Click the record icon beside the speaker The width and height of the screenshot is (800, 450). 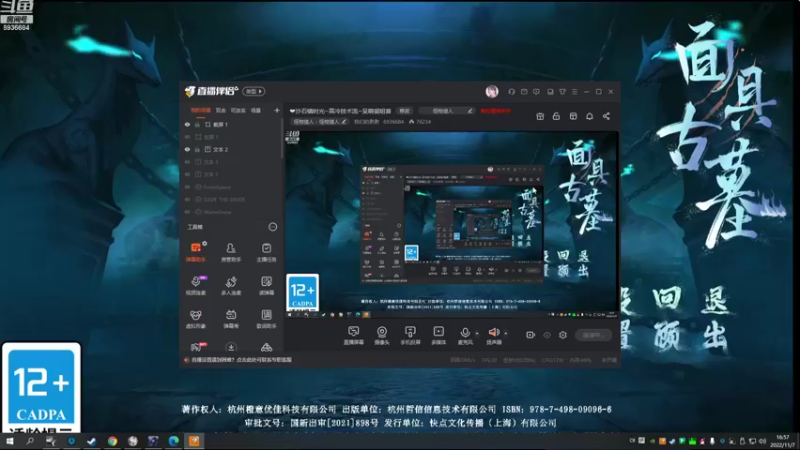[x=530, y=335]
